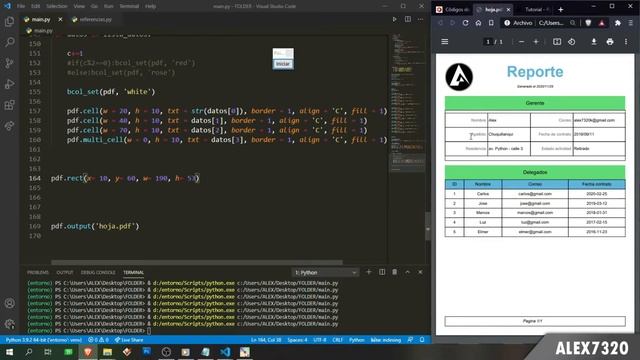Select the PDF page number field
Image resolution: width=640 pixels, height=360 pixels.
(x=487, y=42)
